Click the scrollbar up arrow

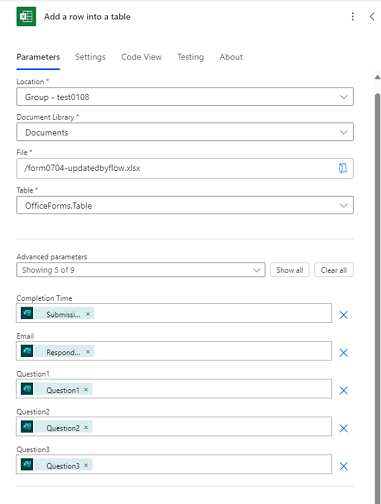(377, 77)
